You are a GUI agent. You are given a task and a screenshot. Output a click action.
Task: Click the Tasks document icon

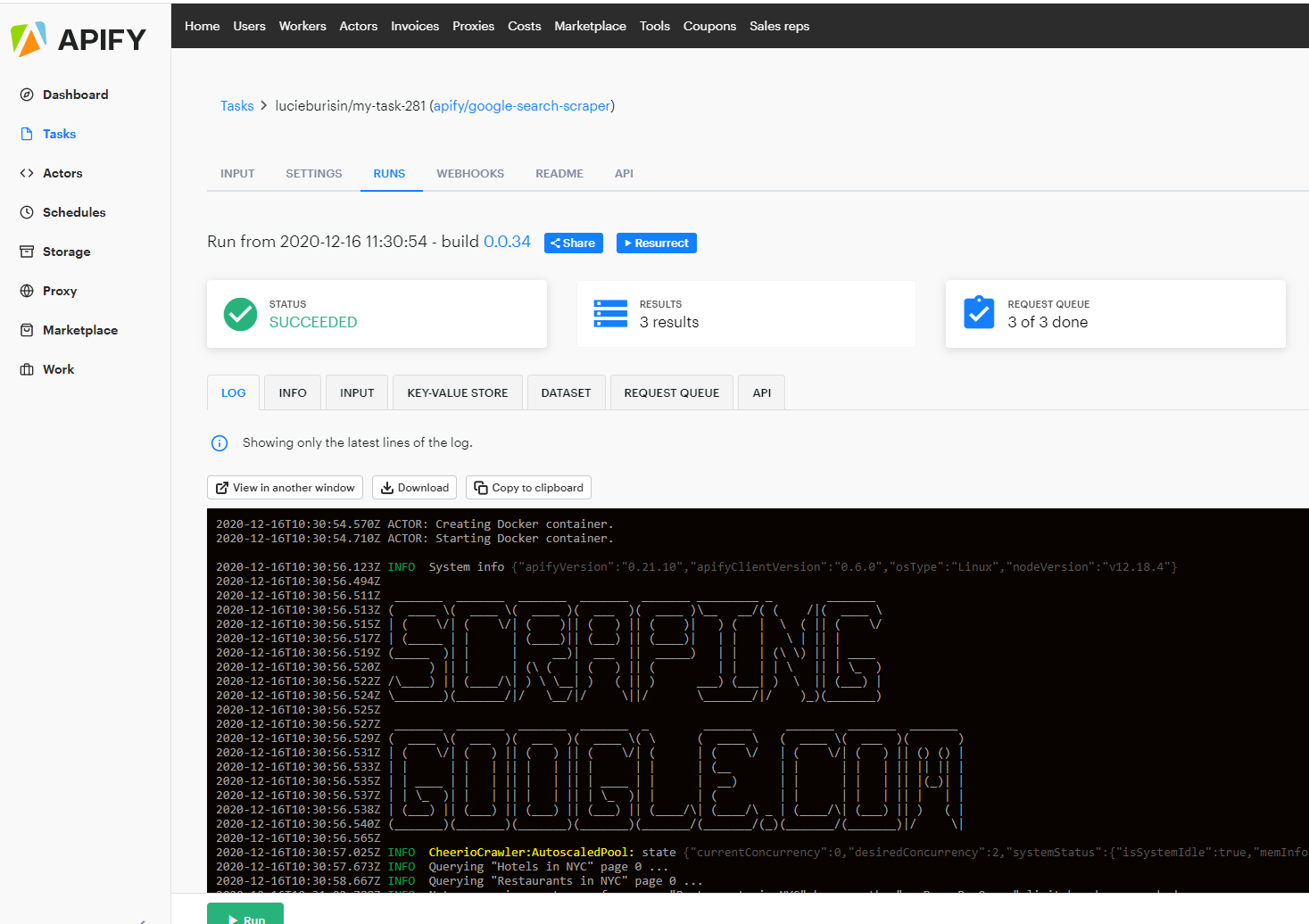pyautogui.click(x=27, y=134)
